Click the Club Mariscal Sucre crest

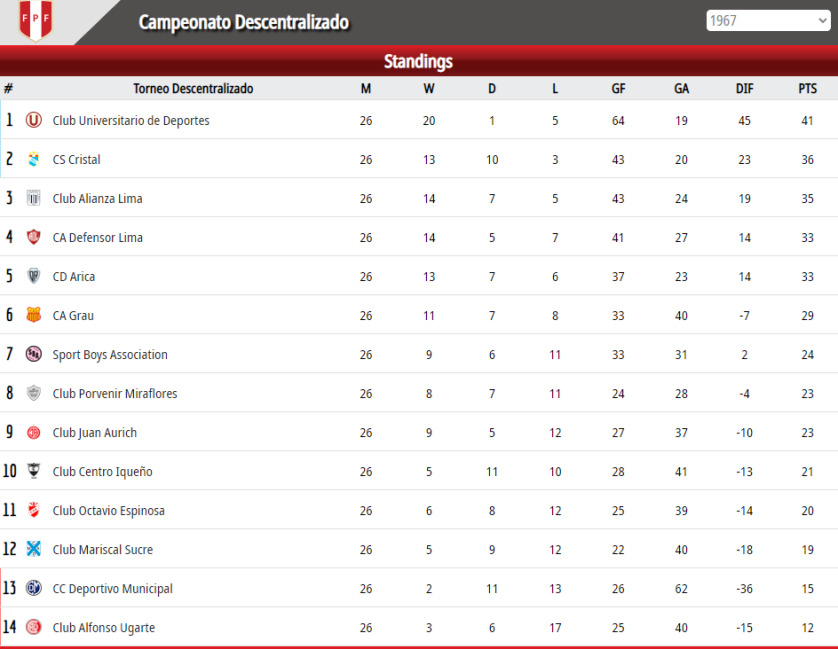click(34, 549)
